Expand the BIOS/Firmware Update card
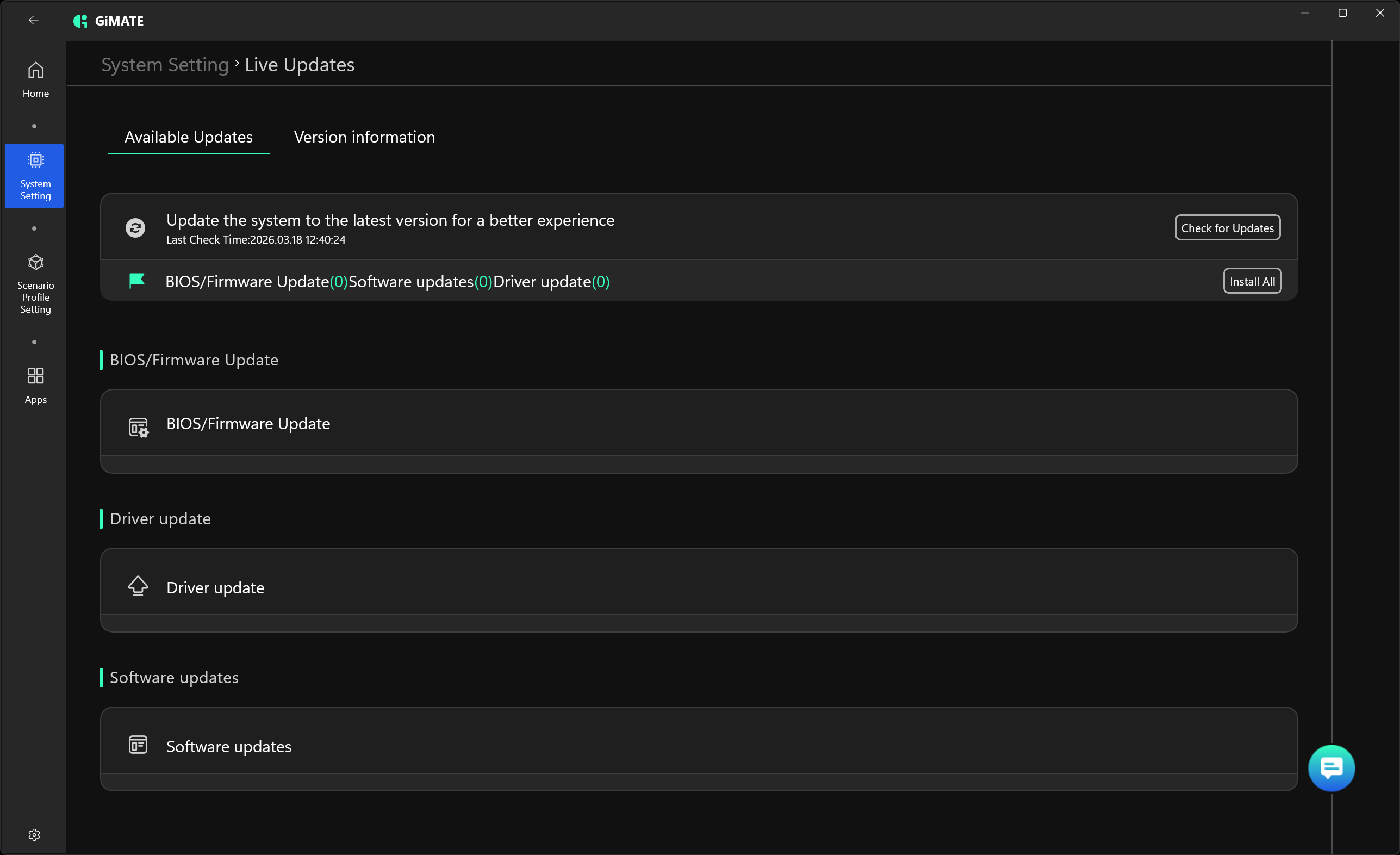This screenshot has width=1400, height=855. click(x=699, y=424)
